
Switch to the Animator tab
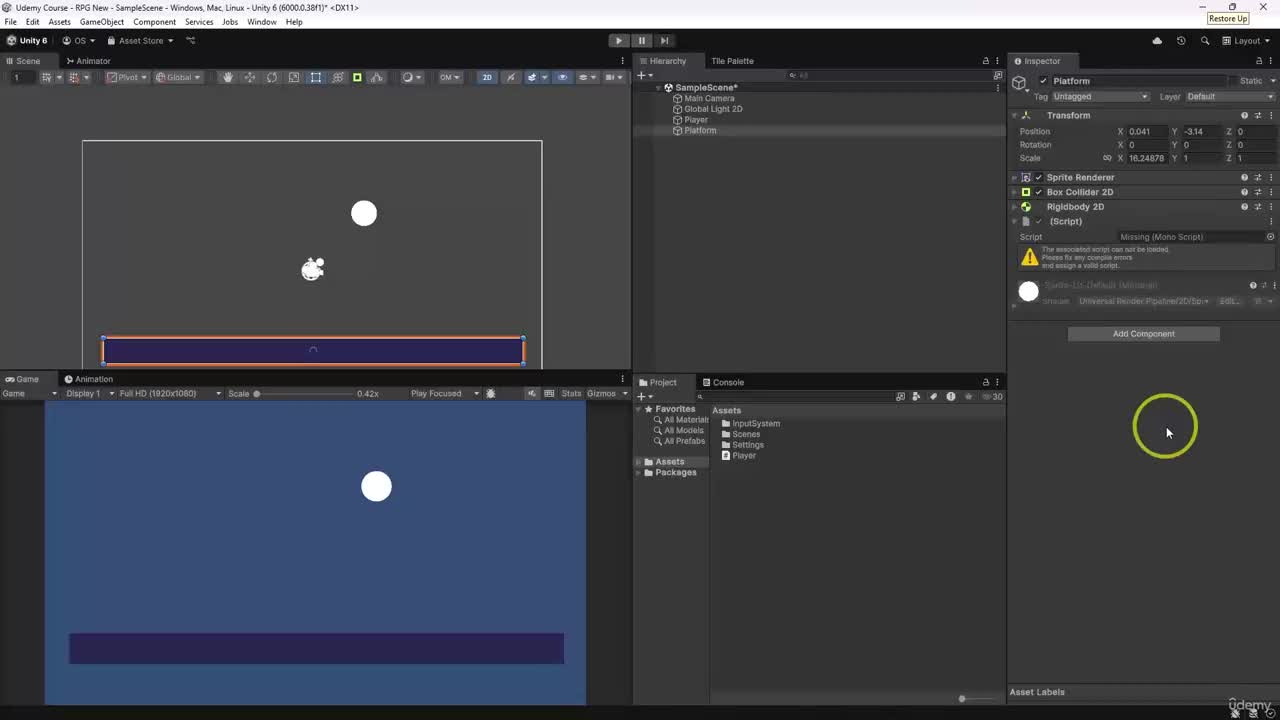(x=88, y=61)
